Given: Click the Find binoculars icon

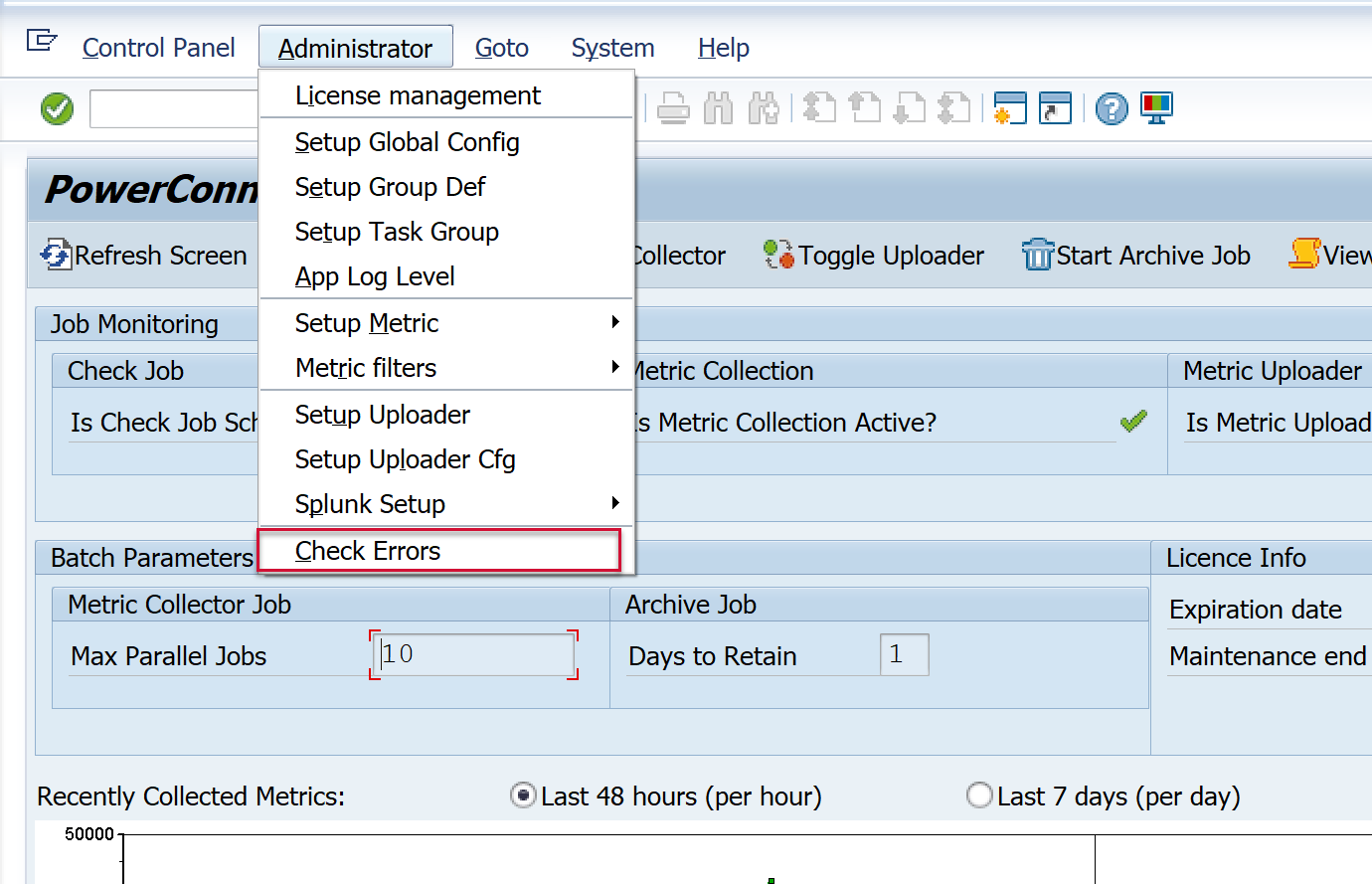Looking at the screenshot, I should 718,108.
